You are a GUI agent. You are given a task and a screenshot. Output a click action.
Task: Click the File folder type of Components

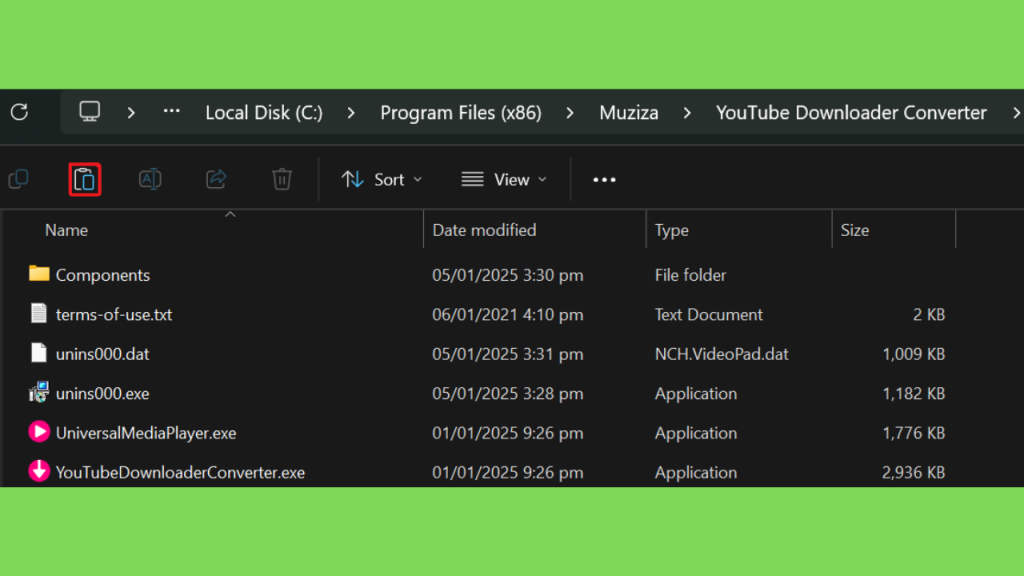[x=690, y=275]
